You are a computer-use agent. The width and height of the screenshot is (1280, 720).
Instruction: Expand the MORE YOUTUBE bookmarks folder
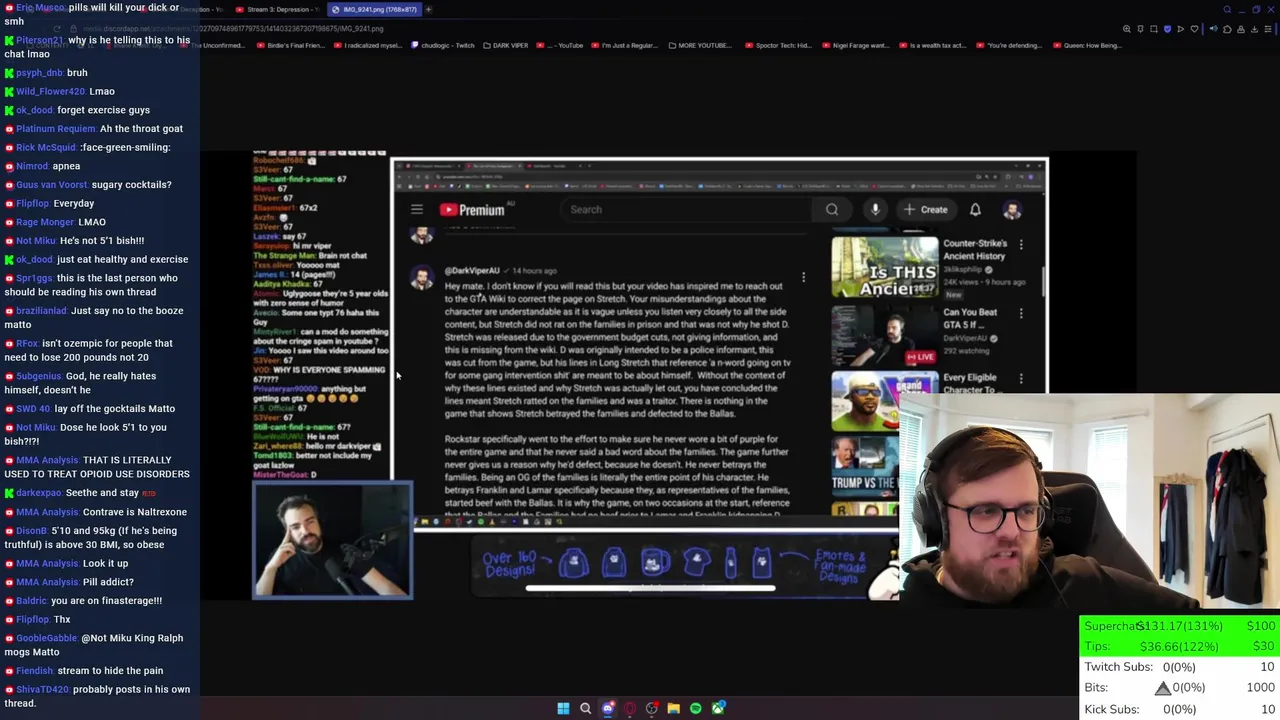pyautogui.click(x=701, y=45)
